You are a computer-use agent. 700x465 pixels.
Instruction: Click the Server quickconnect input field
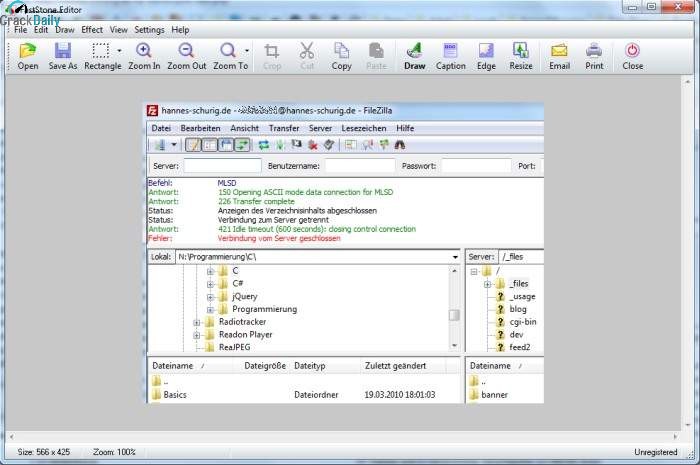222,166
